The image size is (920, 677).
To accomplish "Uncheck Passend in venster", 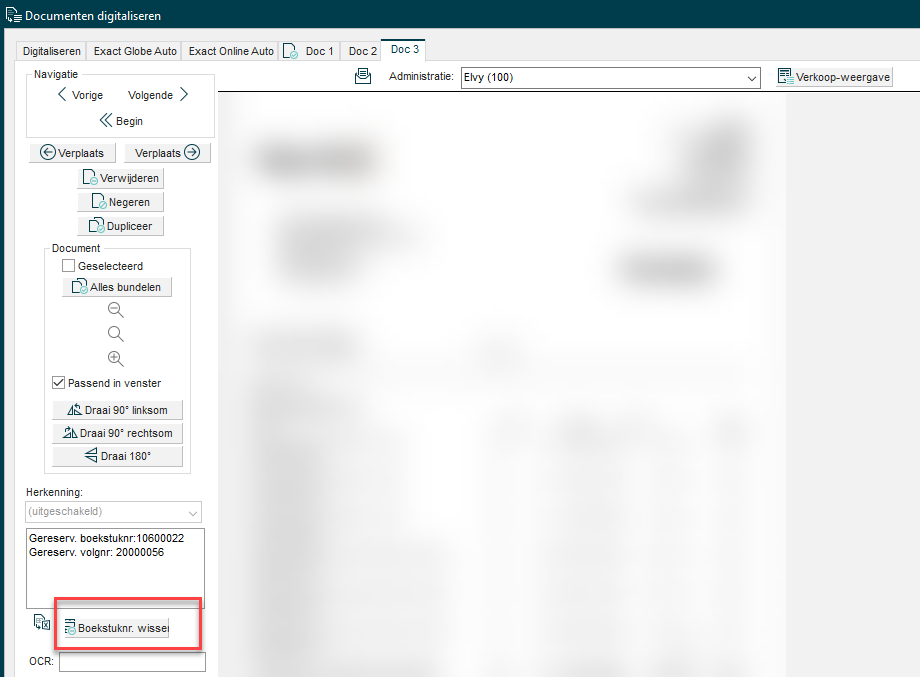I will [59, 383].
